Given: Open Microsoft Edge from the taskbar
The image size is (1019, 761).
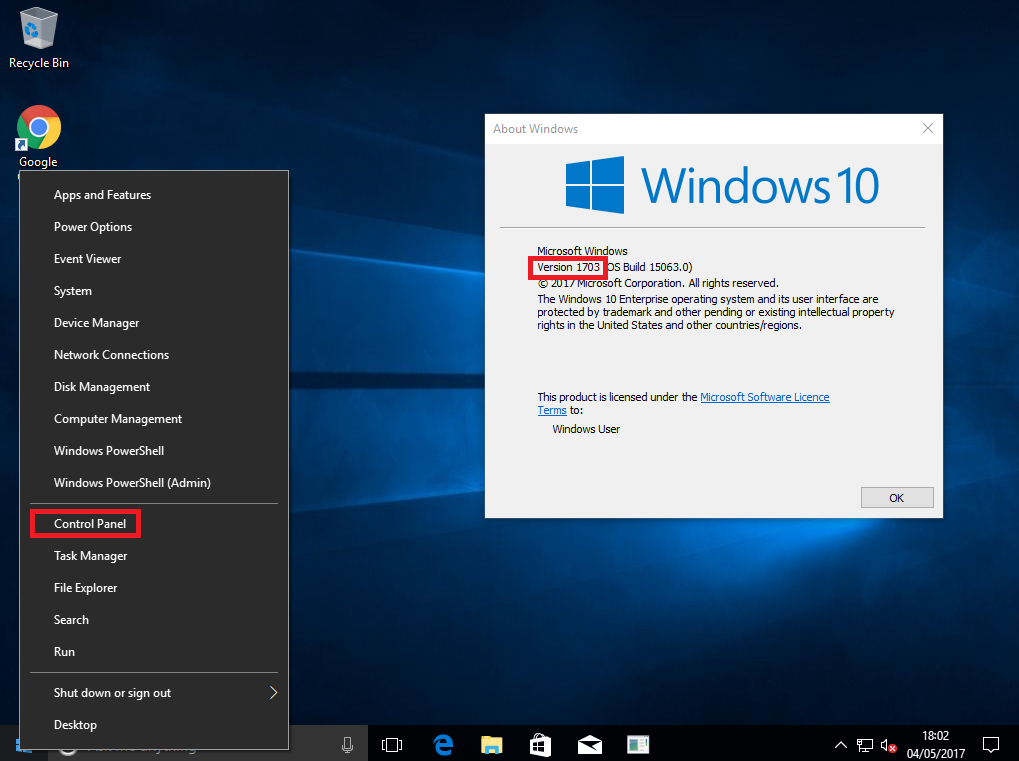Looking at the screenshot, I should tap(443, 744).
